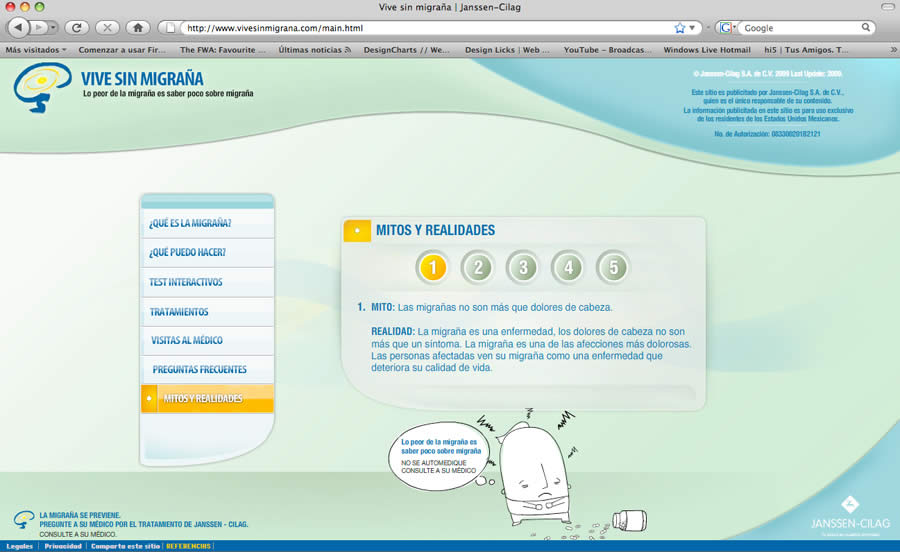Screen dimensions: 900x552
Task: Click the URL address field
Action: [x=427, y=28]
